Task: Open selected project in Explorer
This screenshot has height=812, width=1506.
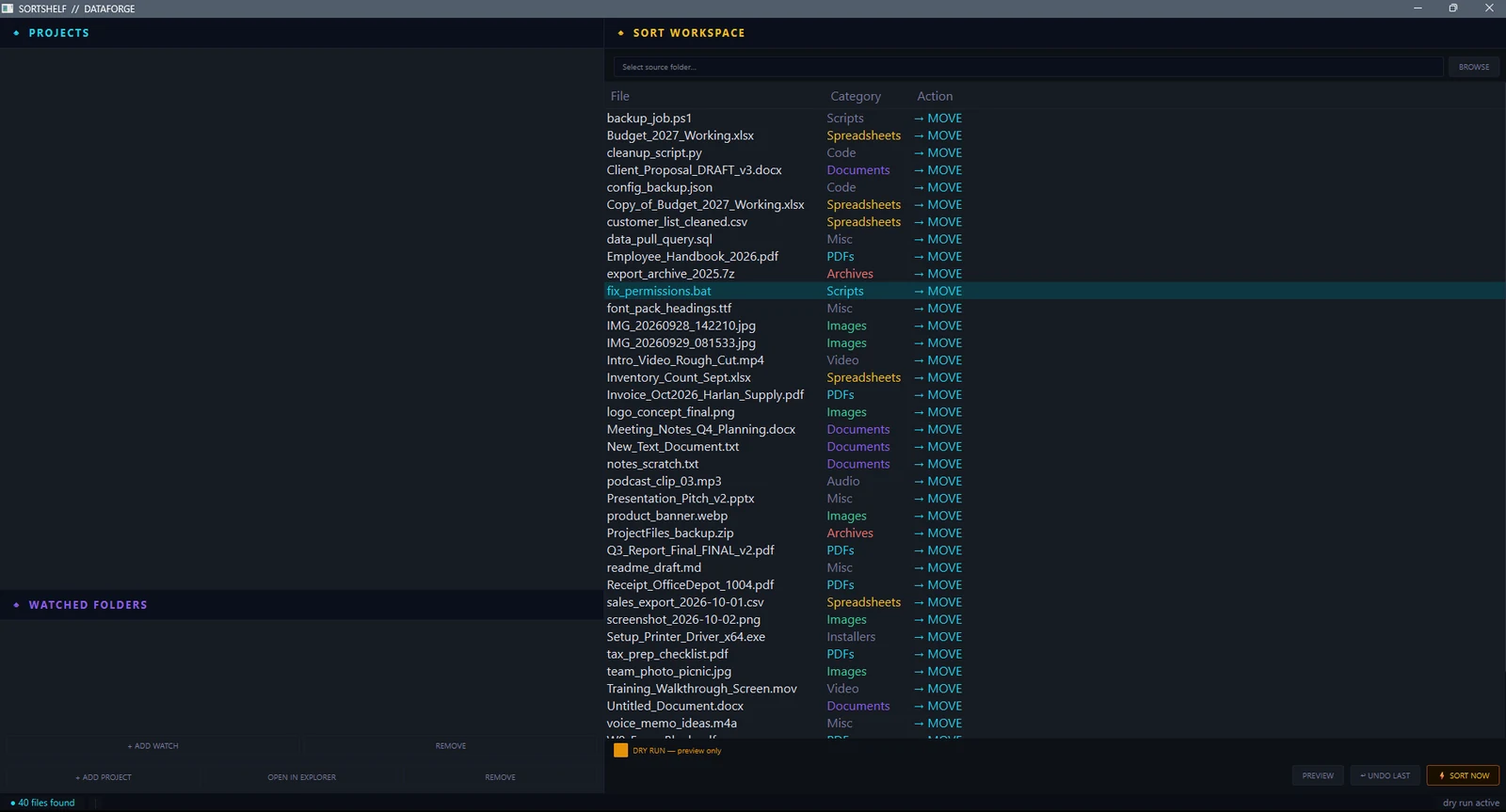Action: click(301, 777)
